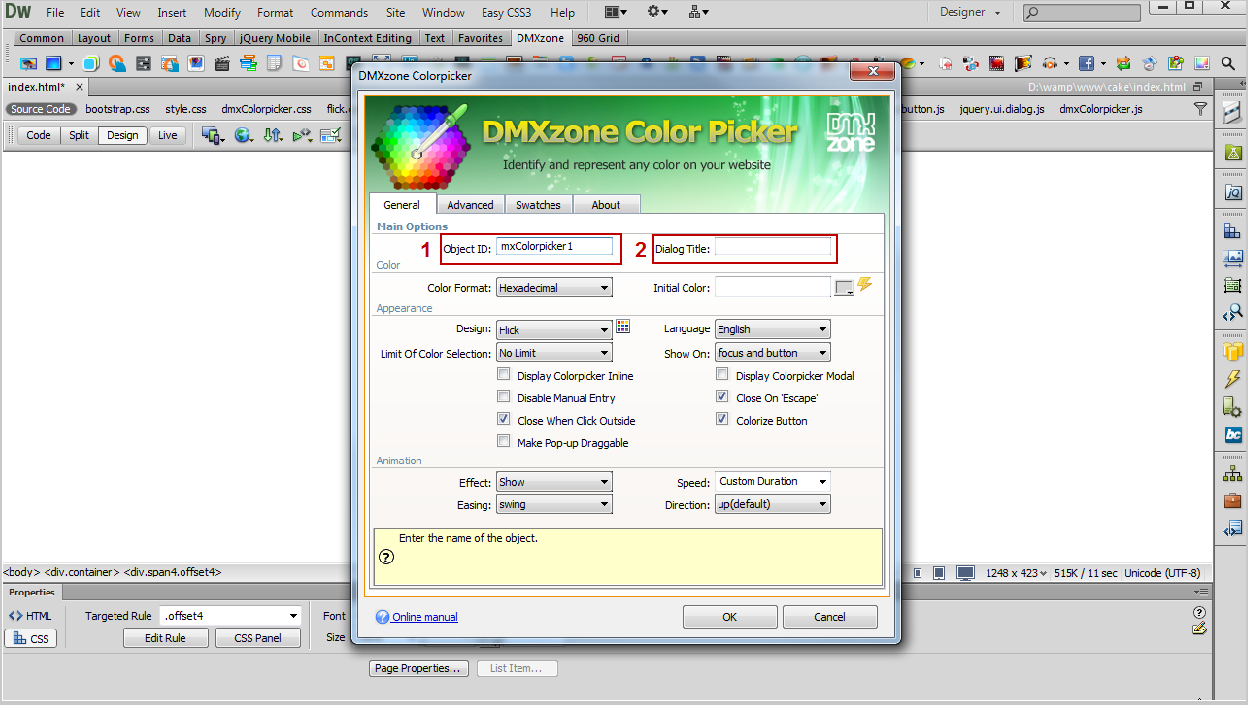This screenshot has height=705, width=1248.
Task: Click the clapperboard icon in the DMXzone toolbar
Action: click(222, 63)
